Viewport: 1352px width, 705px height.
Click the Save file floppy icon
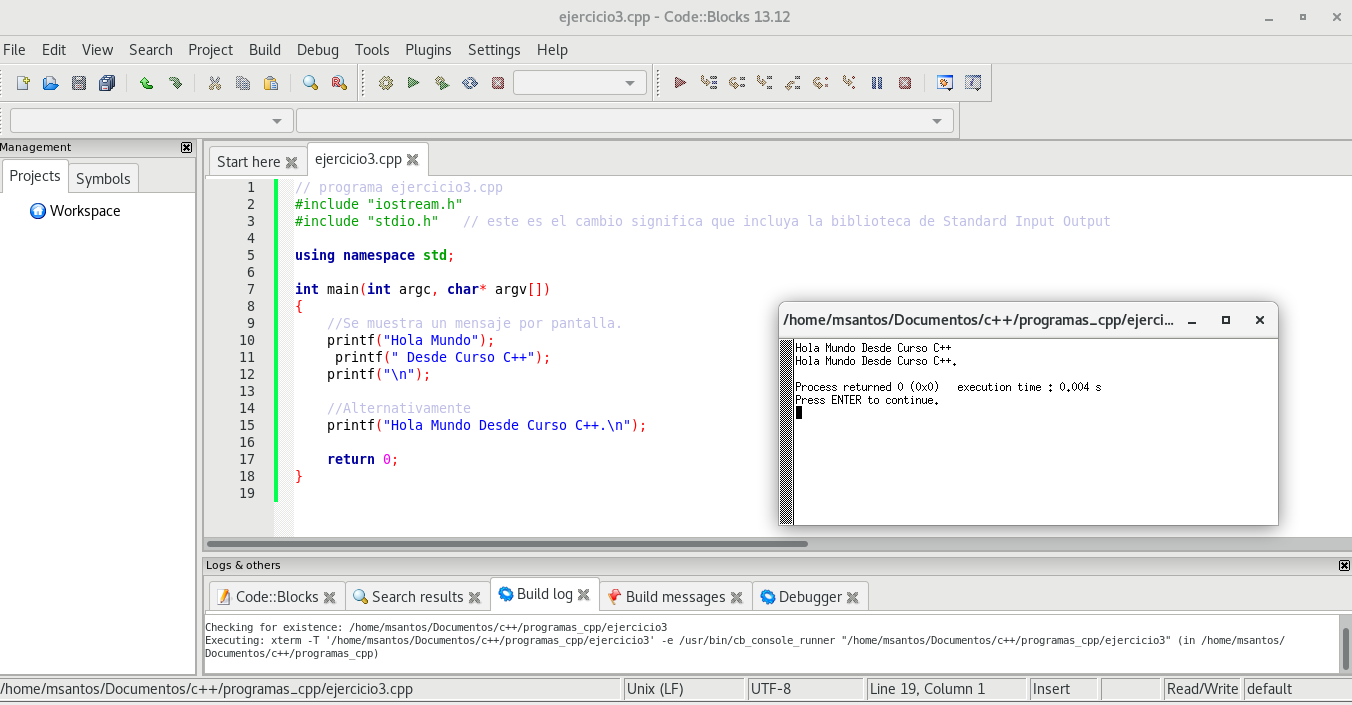[78, 83]
